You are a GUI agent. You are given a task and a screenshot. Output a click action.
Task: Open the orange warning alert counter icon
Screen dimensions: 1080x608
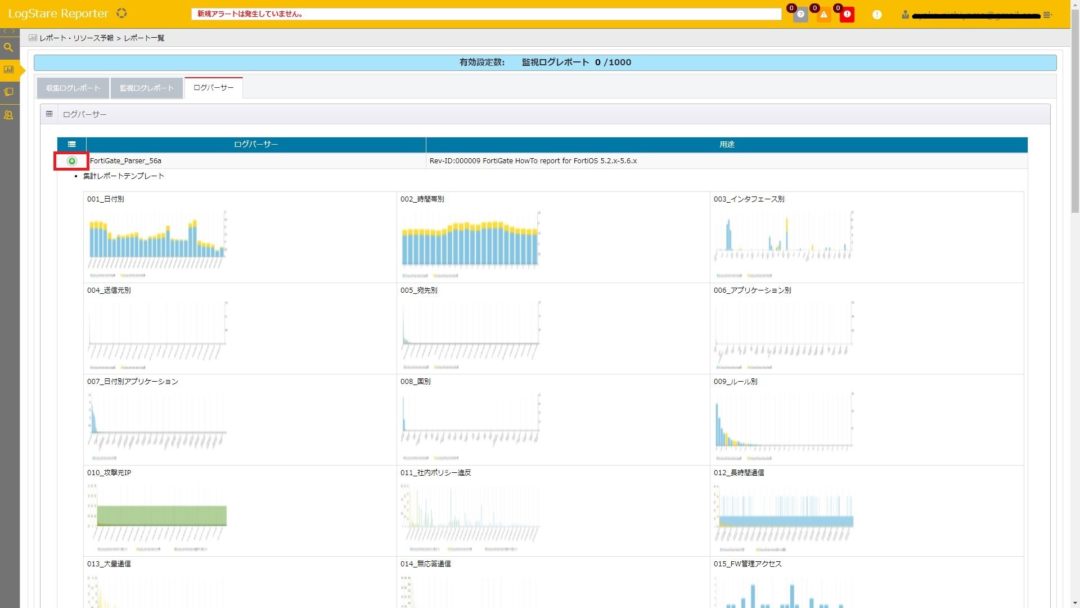click(823, 14)
